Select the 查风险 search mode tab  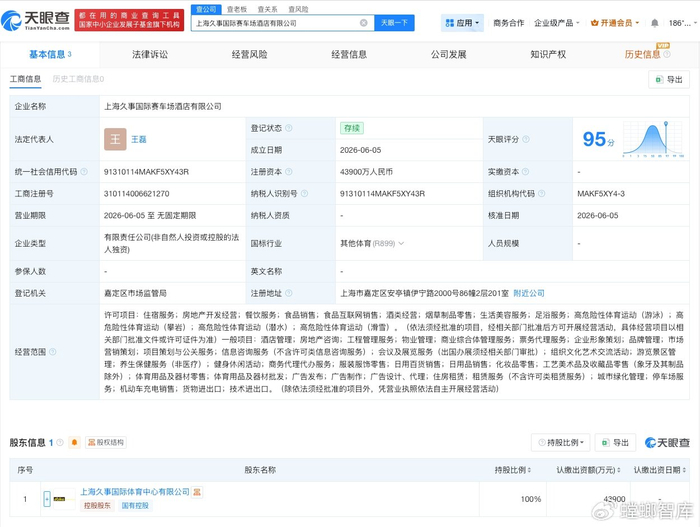point(298,9)
